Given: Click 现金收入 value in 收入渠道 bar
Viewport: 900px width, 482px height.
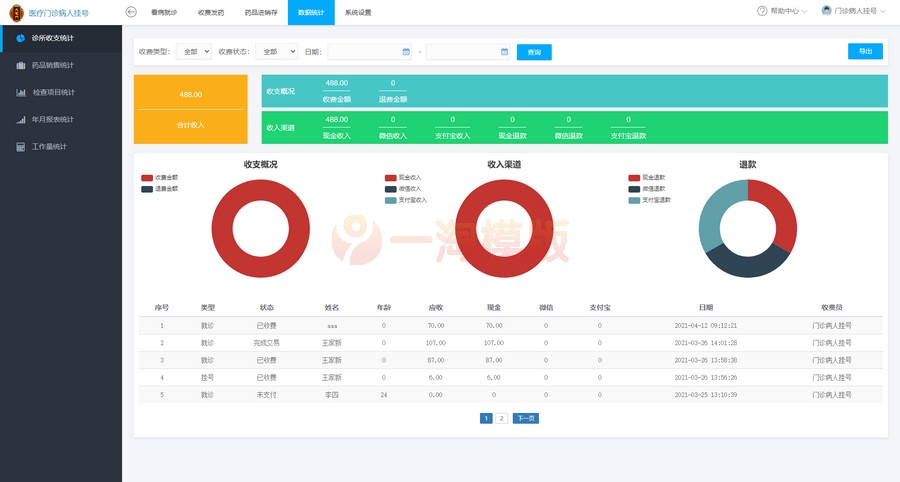Looking at the screenshot, I should [337, 120].
